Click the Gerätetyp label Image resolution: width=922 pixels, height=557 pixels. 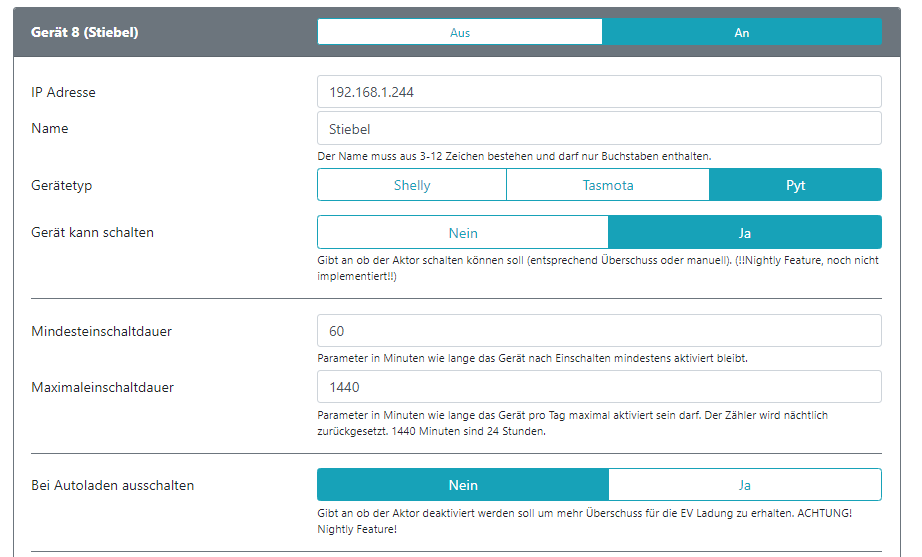click(x=62, y=185)
